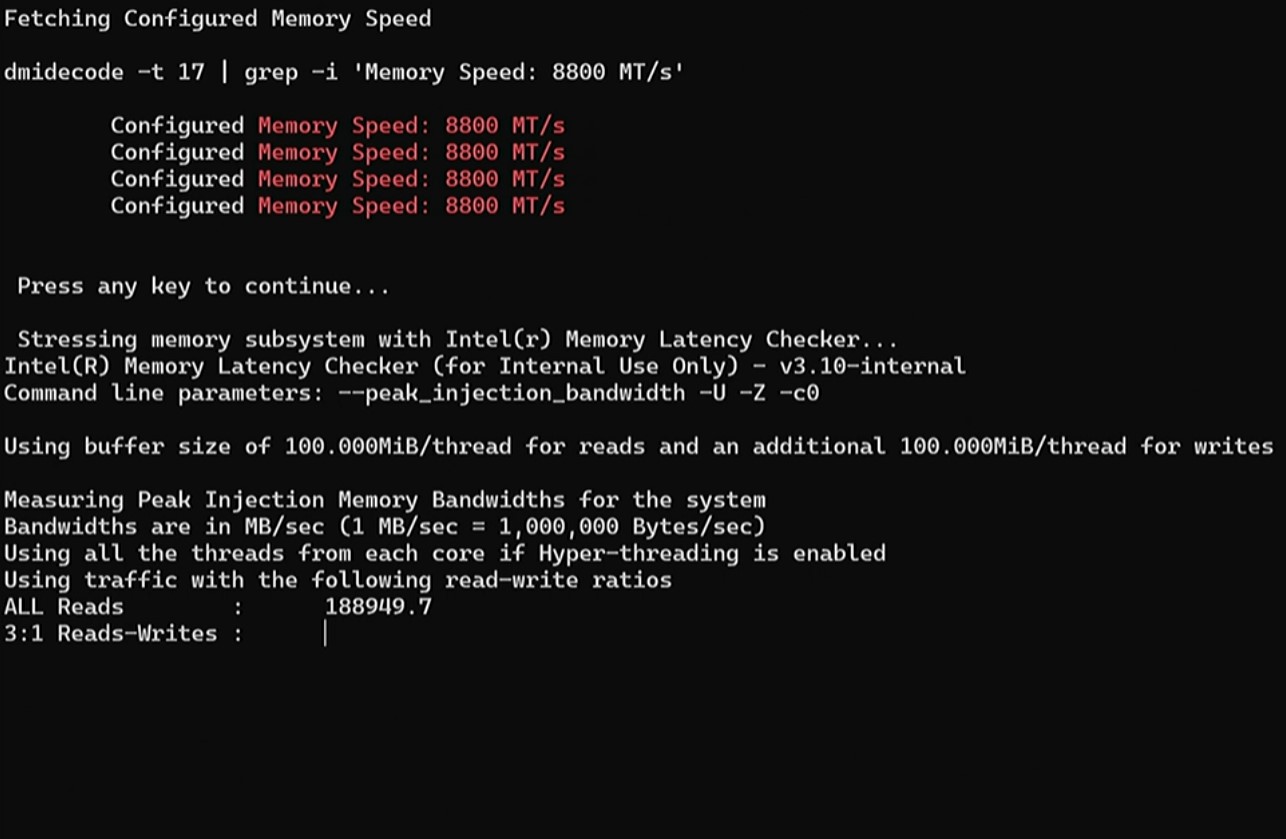Click the blinking text cursor after 3:1 Reads-Writes

325,633
